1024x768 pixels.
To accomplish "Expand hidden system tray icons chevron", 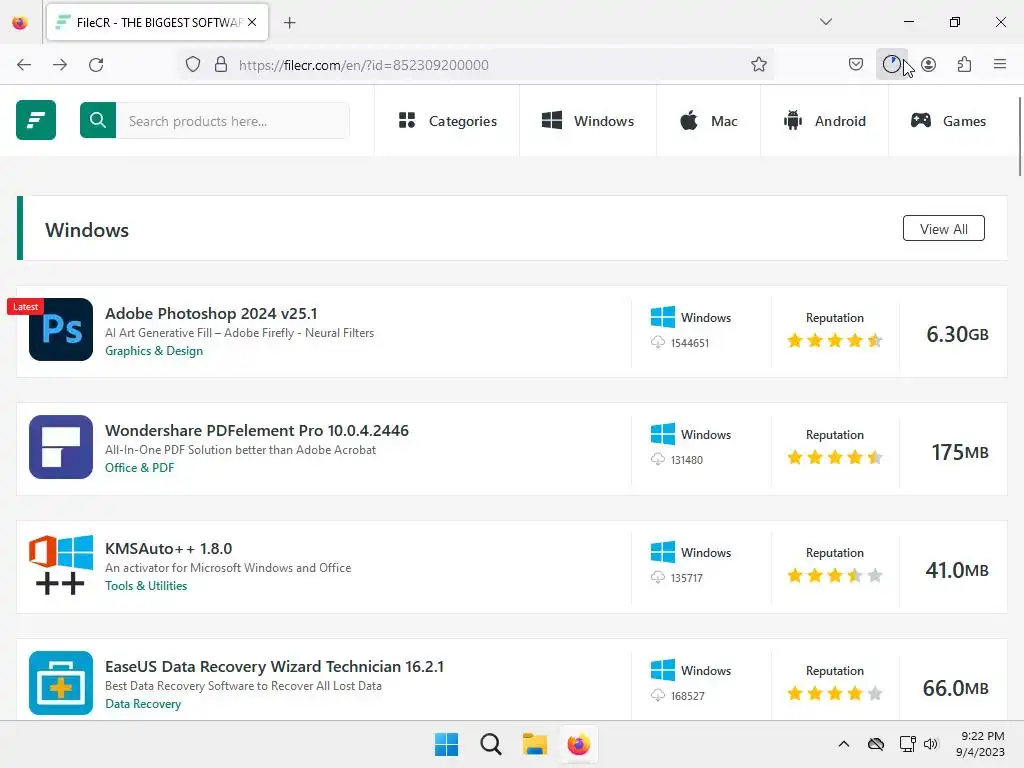I will pyautogui.click(x=844, y=744).
